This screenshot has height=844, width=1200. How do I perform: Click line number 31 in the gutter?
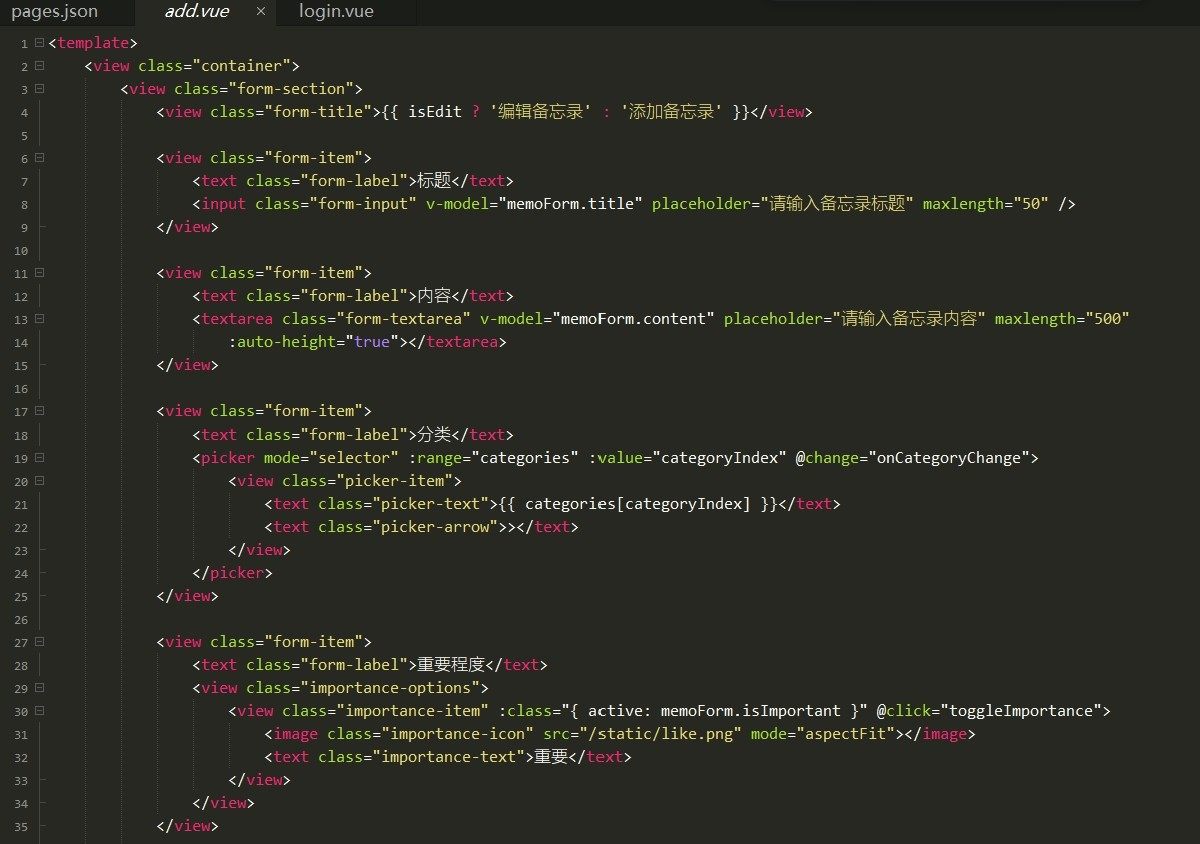tap(21, 734)
